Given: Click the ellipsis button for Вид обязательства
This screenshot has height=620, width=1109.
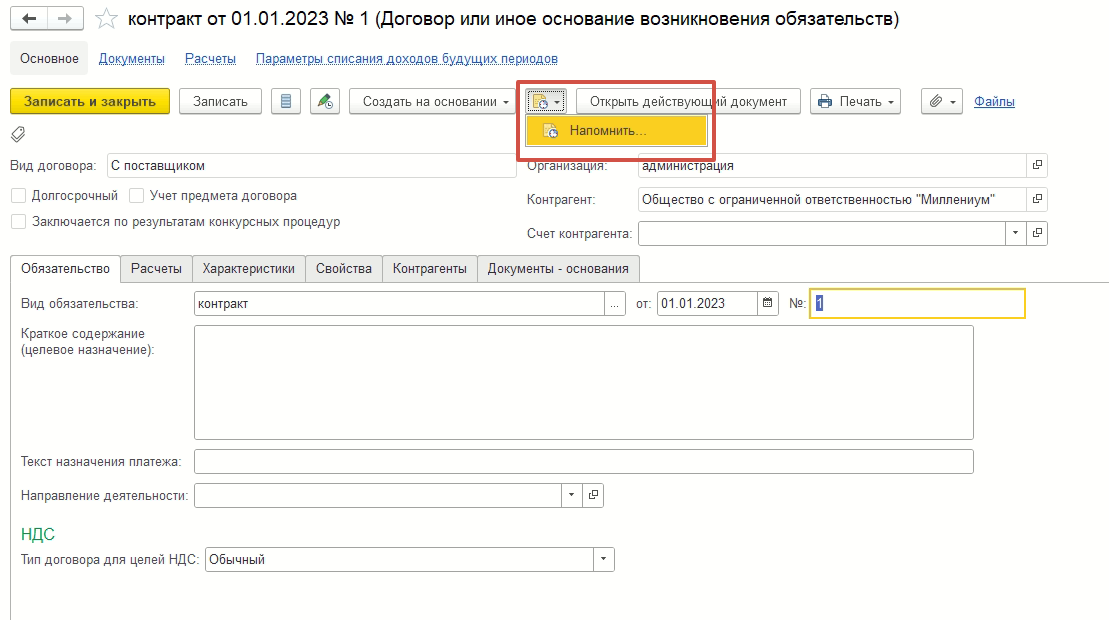Looking at the screenshot, I should pyautogui.click(x=615, y=304).
